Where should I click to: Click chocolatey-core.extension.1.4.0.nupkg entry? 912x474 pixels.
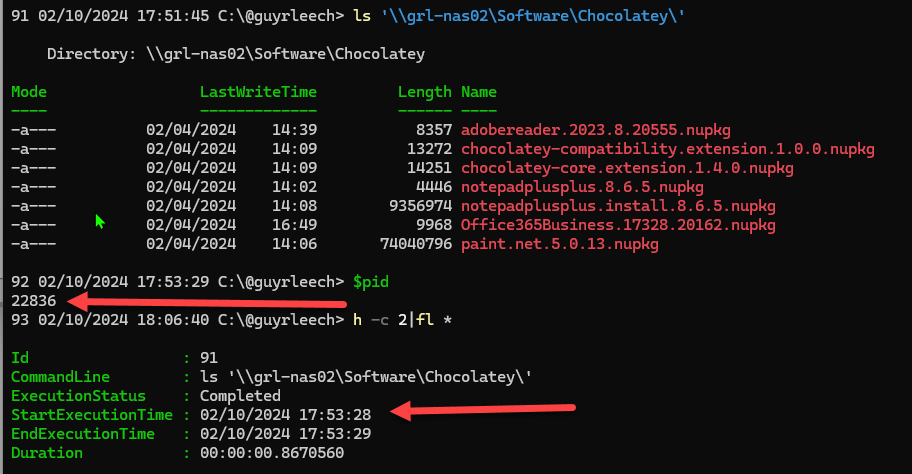pyautogui.click(x=627, y=169)
